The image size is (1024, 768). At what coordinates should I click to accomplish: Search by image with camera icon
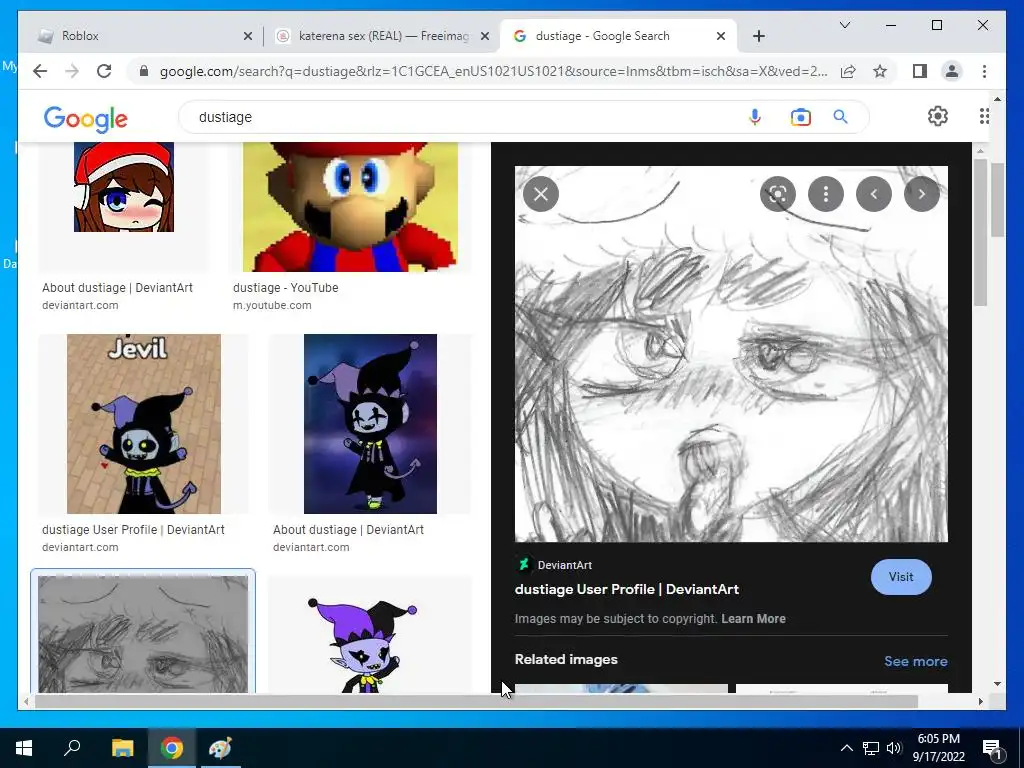(x=801, y=117)
